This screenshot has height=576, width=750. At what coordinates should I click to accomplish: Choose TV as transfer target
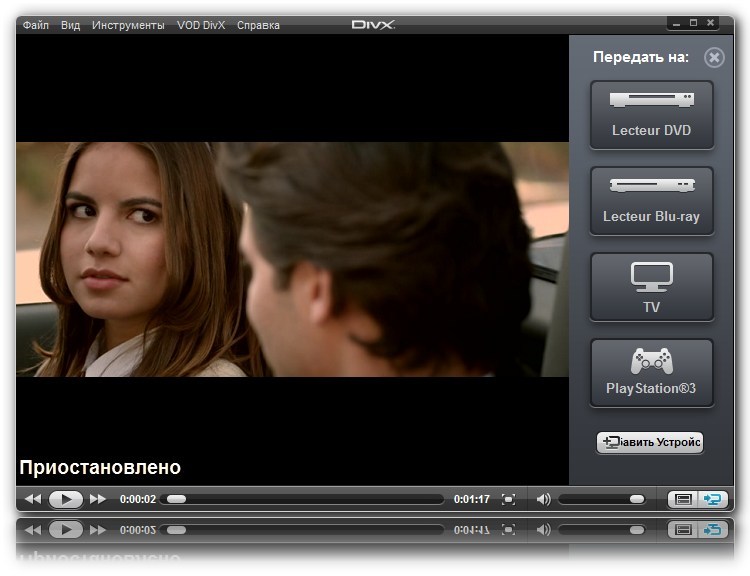tap(651, 287)
